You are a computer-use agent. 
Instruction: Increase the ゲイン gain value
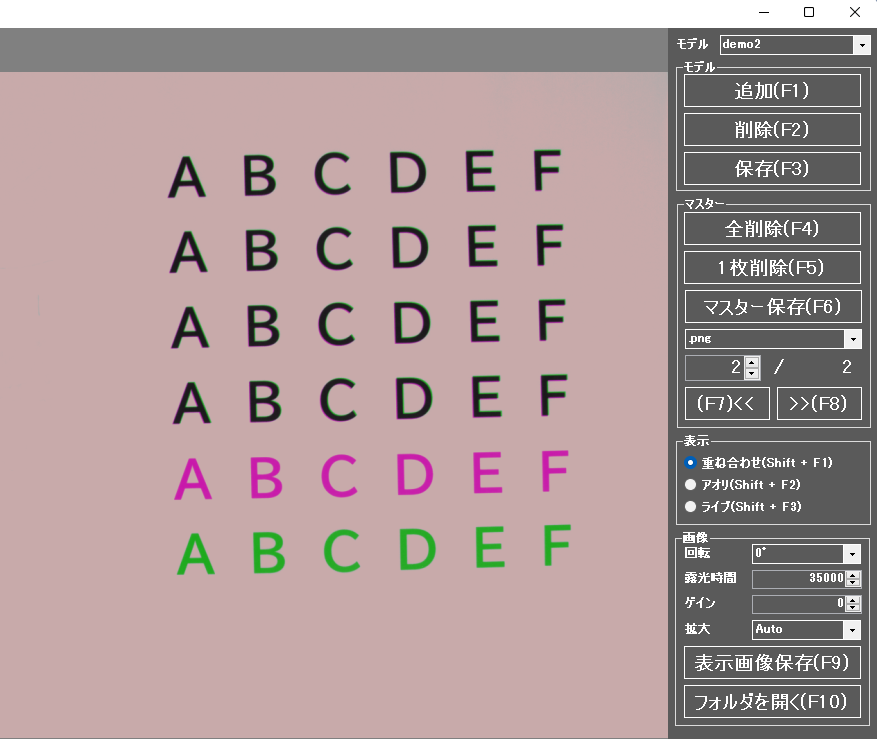[x=853, y=600]
